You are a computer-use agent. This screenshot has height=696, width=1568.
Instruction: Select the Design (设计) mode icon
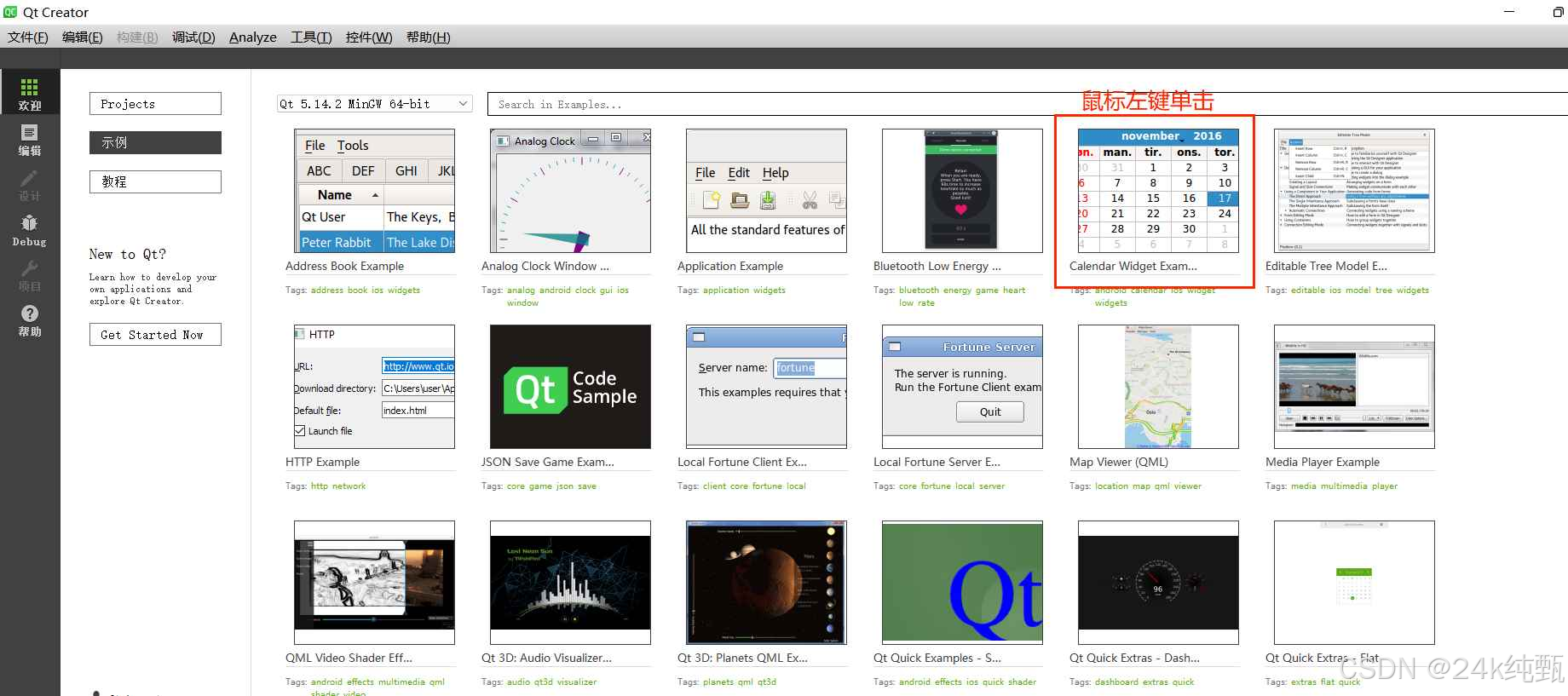29,184
